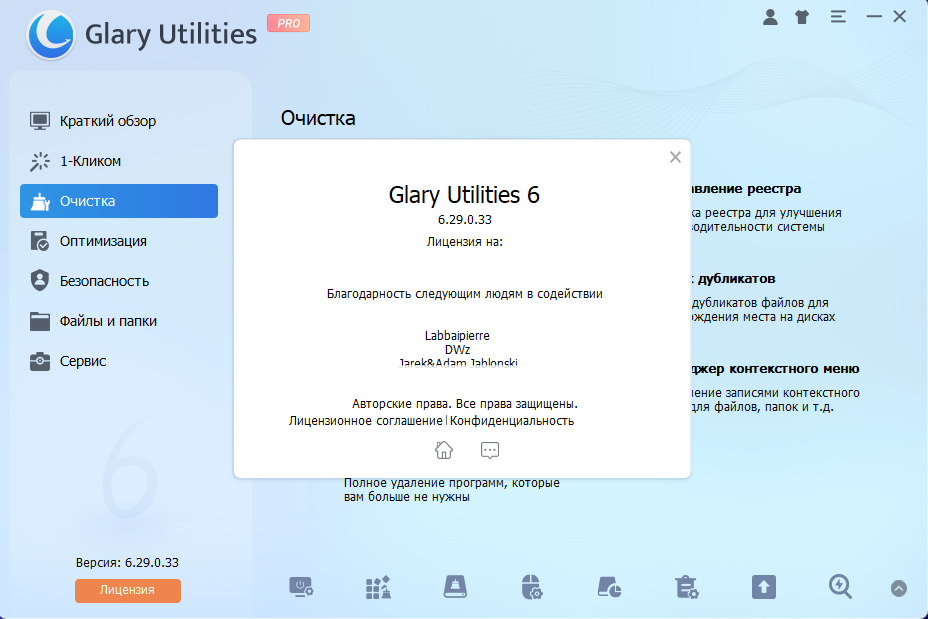The height and width of the screenshot is (619, 928).
Task: Click the Очистка broom icon
Action: click(x=40, y=201)
